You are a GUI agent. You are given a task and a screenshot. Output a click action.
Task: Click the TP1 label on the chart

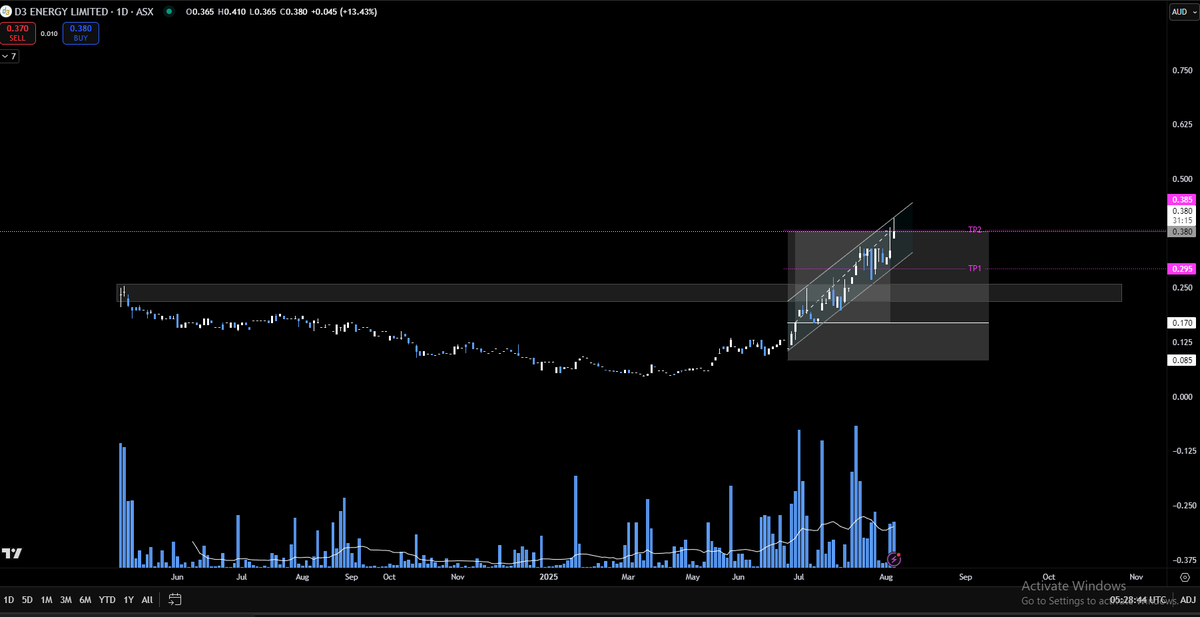pos(974,268)
